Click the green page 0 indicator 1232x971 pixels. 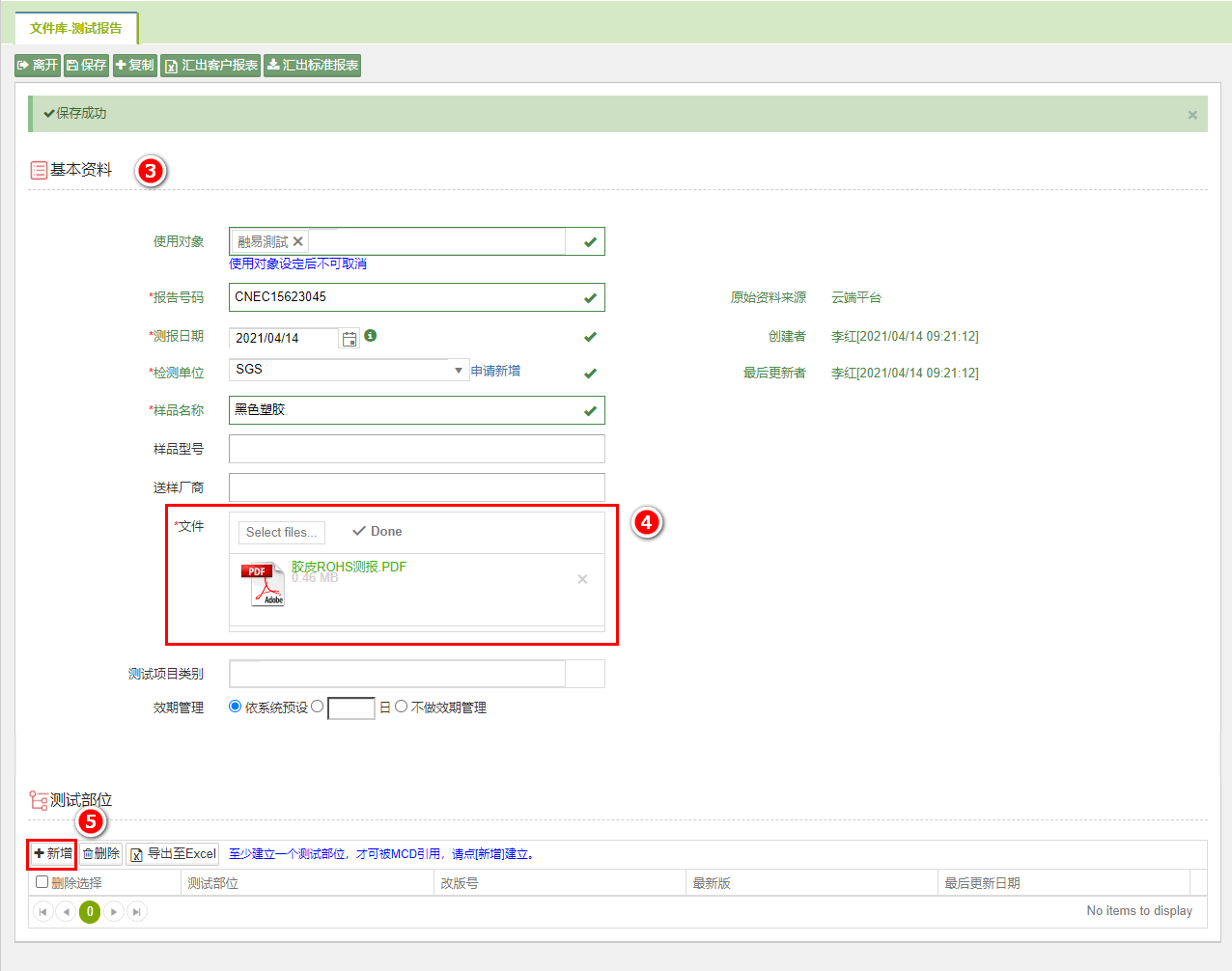tap(90, 911)
